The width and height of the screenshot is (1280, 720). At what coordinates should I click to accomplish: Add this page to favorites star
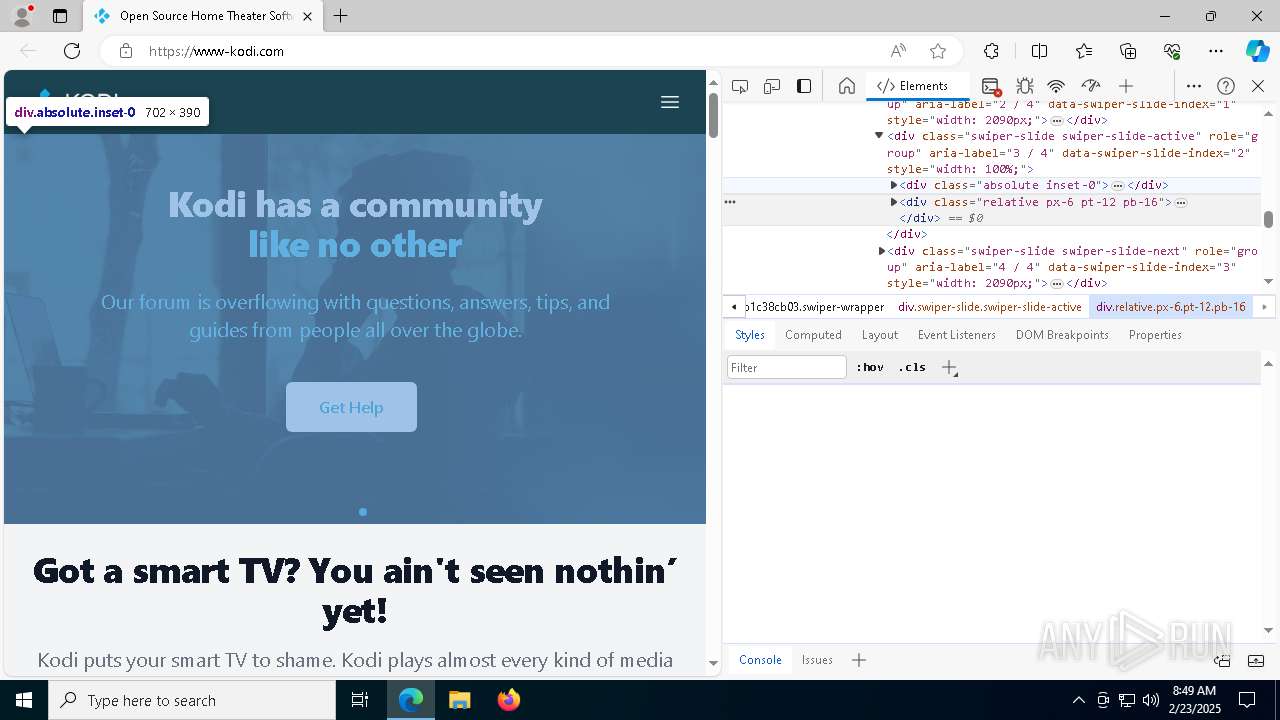tap(938, 51)
